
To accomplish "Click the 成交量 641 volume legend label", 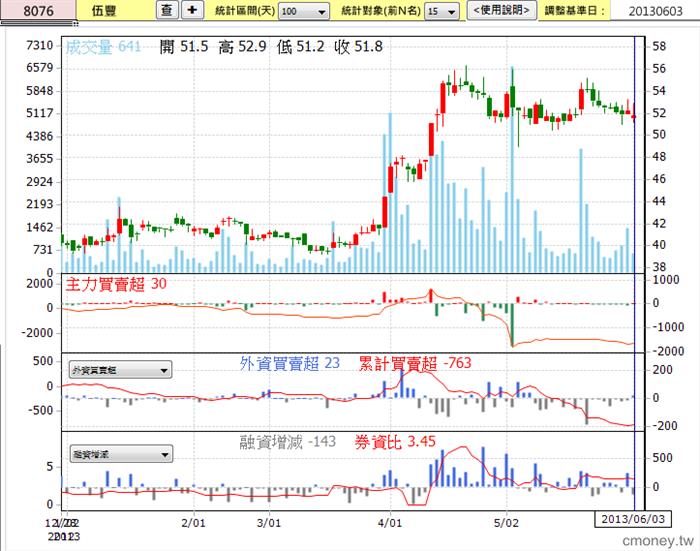I will pyautogui.click(x=103, y=47).
